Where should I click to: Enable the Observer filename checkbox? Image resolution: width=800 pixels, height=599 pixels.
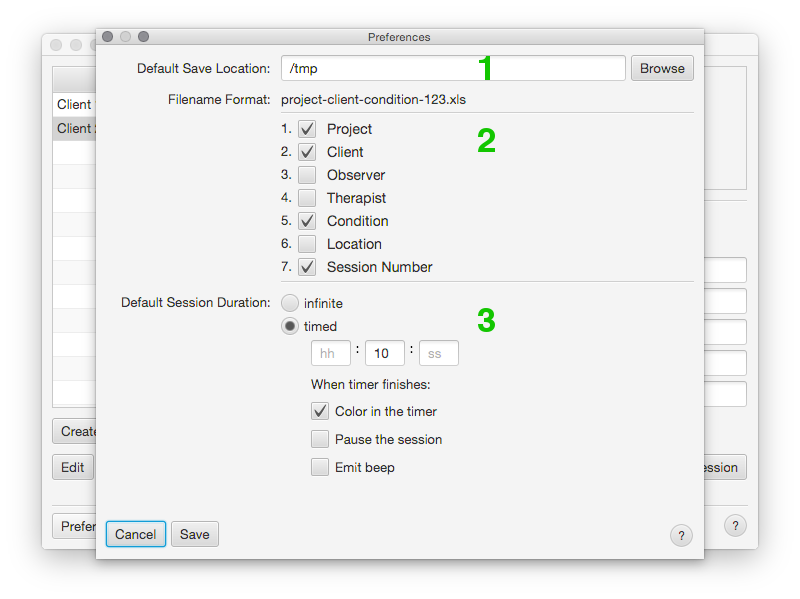click(307, 175)
